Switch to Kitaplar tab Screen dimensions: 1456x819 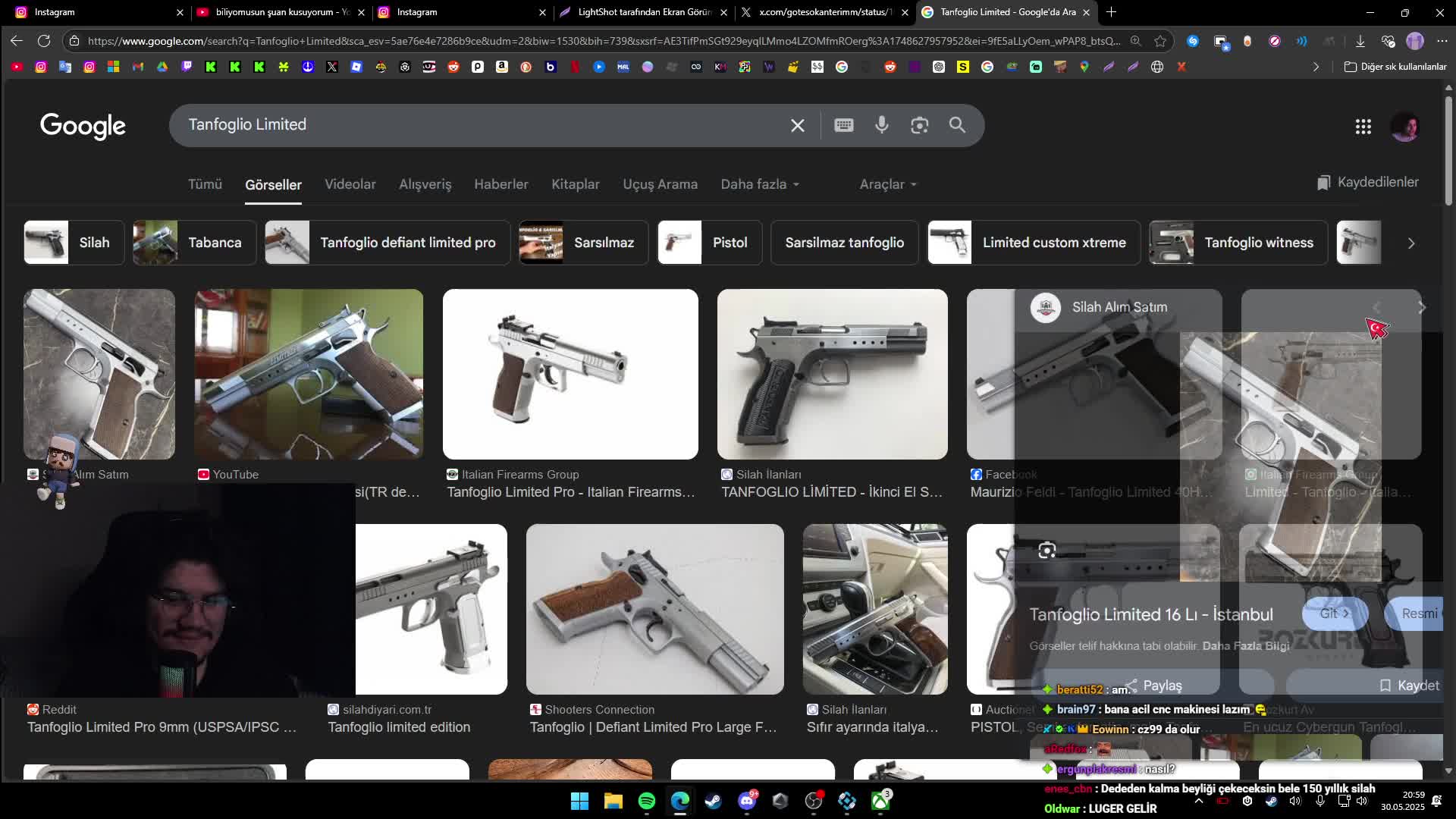(575, 184)
